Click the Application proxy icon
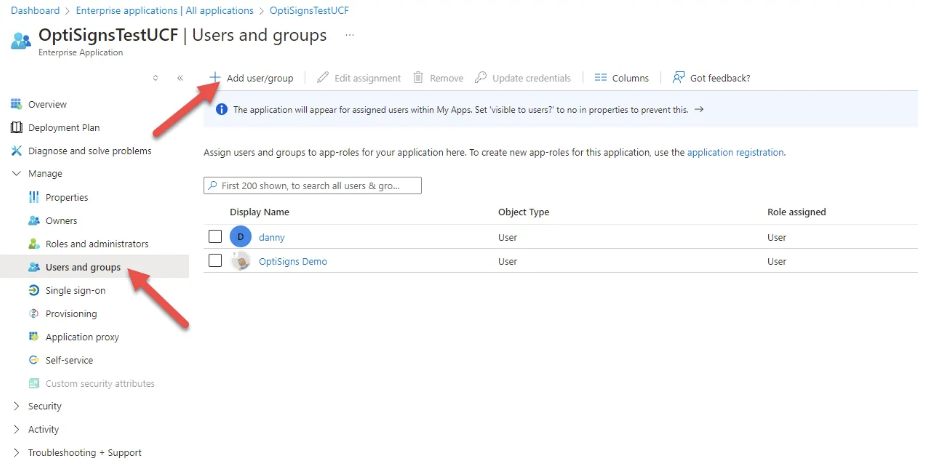 click(34, 337)
